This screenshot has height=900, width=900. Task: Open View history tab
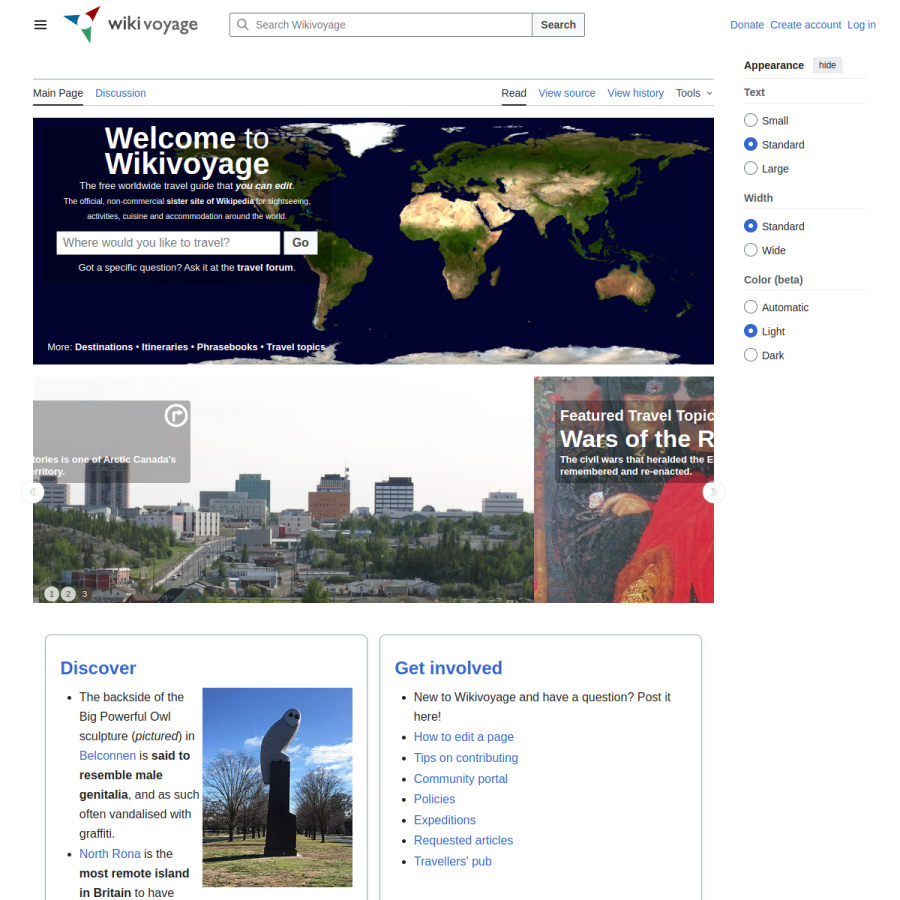tap(635, 93)
